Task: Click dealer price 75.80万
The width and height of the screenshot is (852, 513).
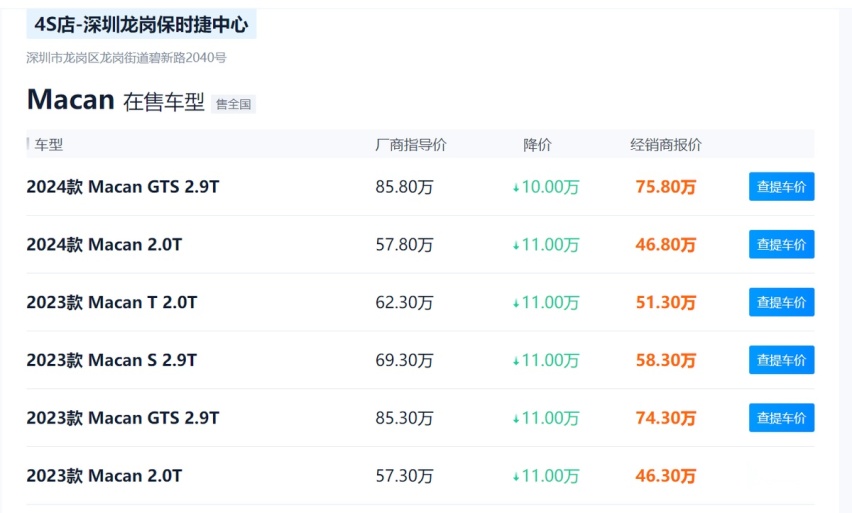Action: point(666,187)
